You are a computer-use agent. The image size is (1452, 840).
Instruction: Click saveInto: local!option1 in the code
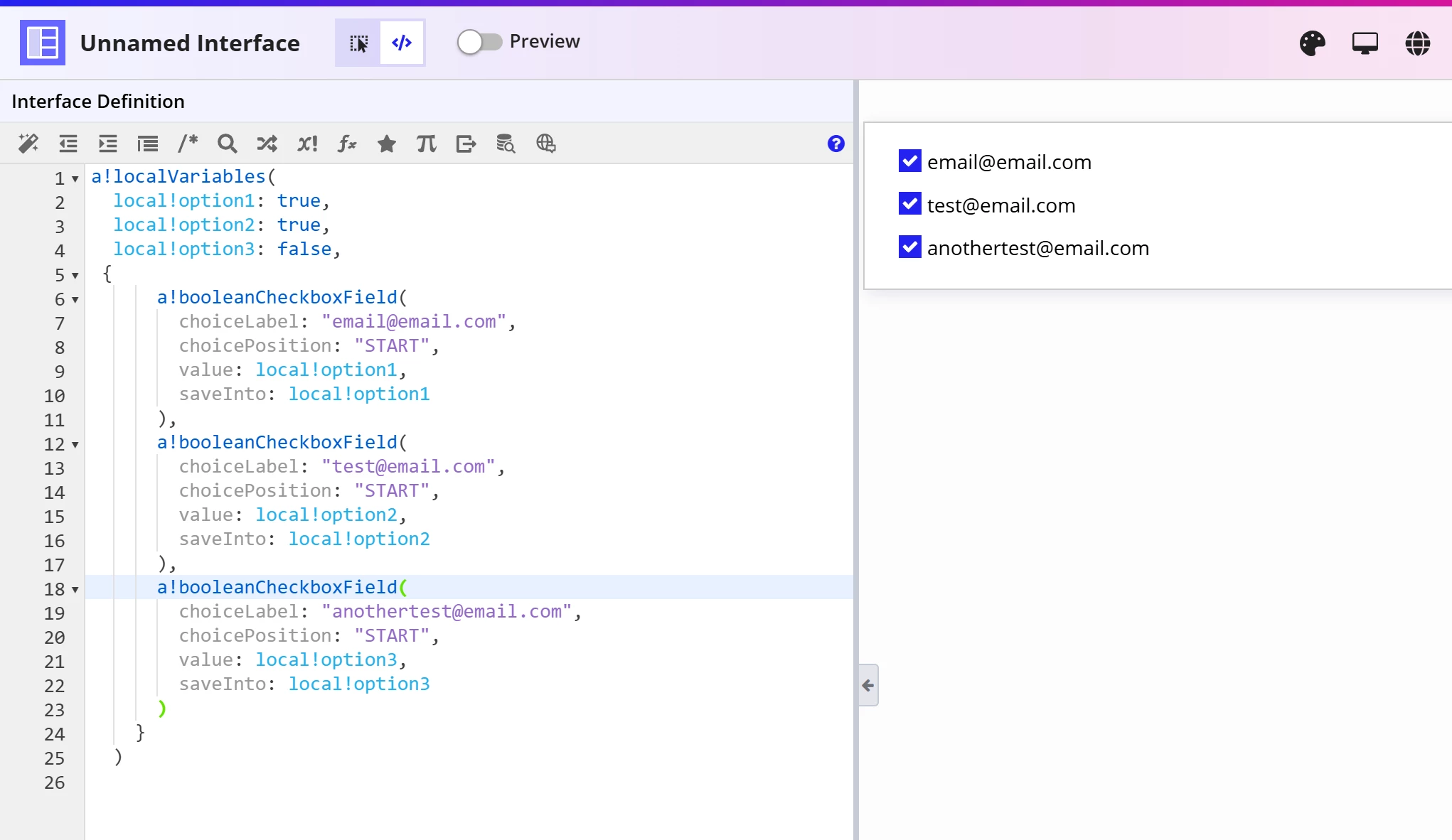[304, 394]
